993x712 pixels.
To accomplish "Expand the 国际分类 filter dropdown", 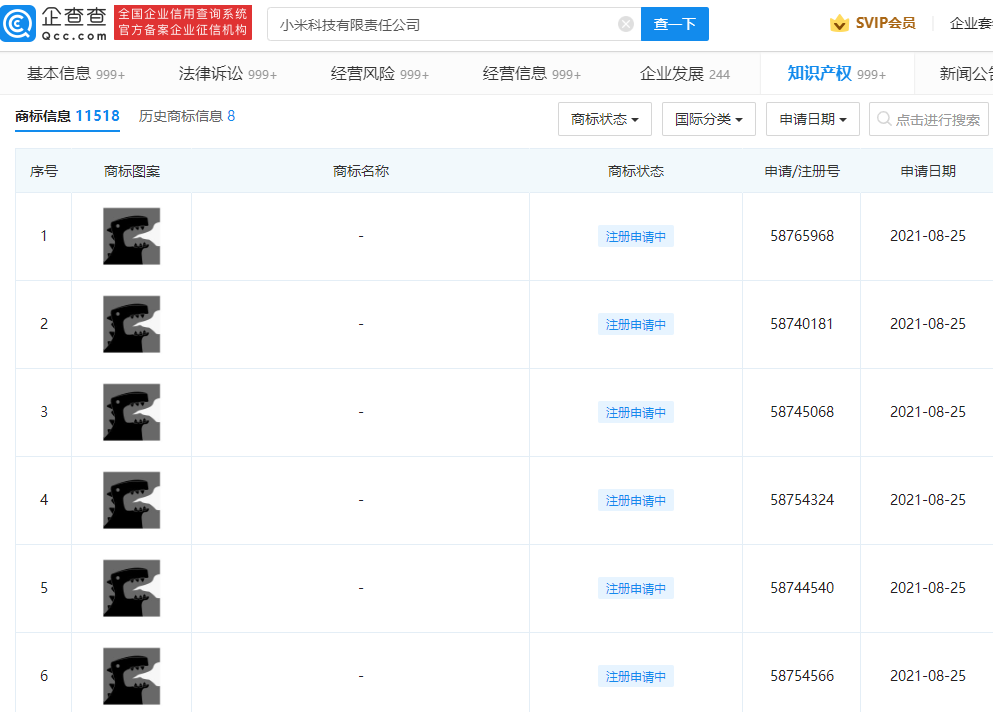I will click(709, 119).
